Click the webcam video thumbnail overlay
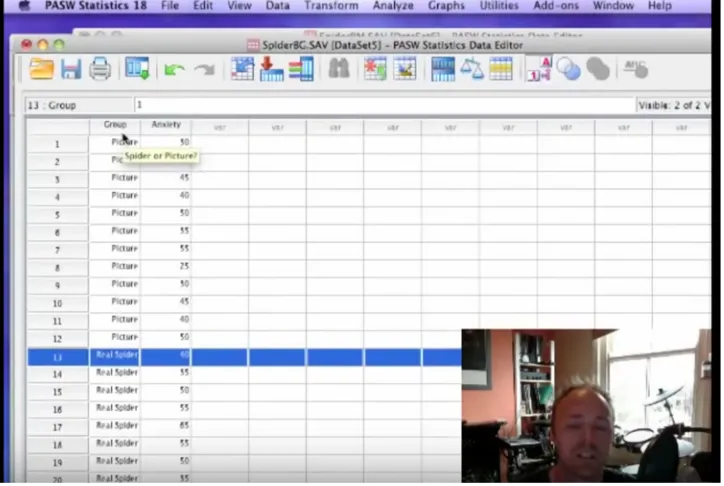The width and height of the screenshot is (724, 486). [586, 406]
